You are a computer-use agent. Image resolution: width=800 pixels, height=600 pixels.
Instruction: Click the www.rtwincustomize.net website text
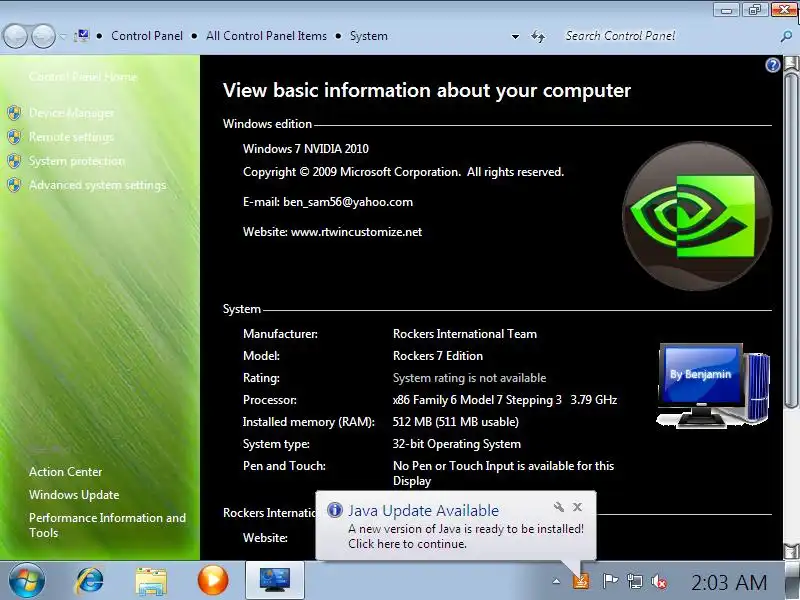(x=356, y=232)
